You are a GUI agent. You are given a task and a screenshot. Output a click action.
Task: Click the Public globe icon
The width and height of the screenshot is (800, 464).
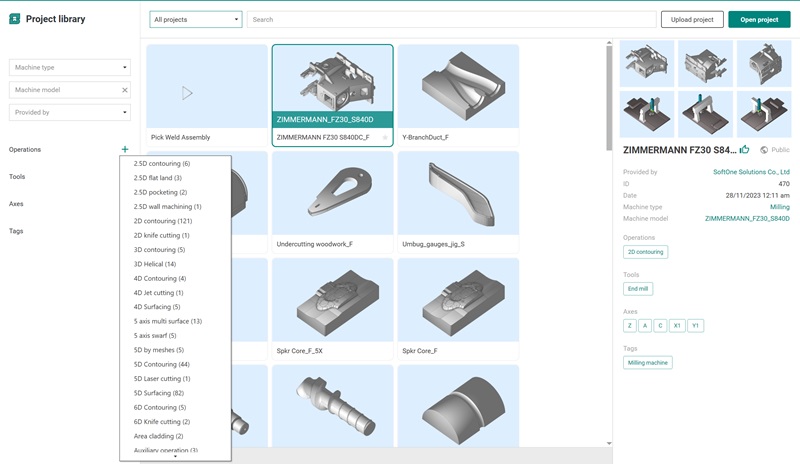click(x=764, y=150)
